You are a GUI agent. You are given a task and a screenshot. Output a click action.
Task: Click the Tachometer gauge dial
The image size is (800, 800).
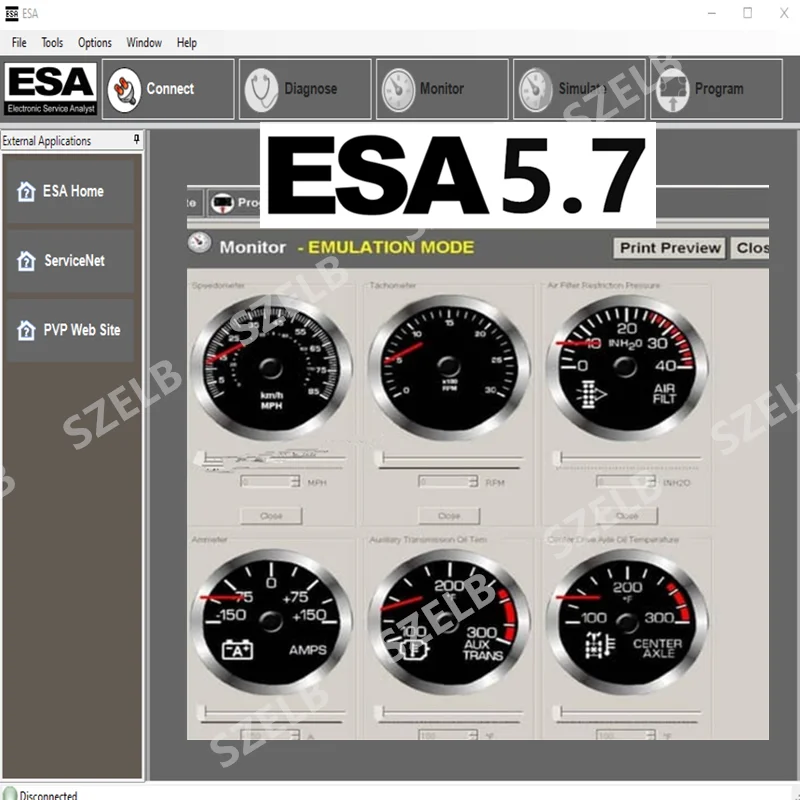click(x=449, y=367)
